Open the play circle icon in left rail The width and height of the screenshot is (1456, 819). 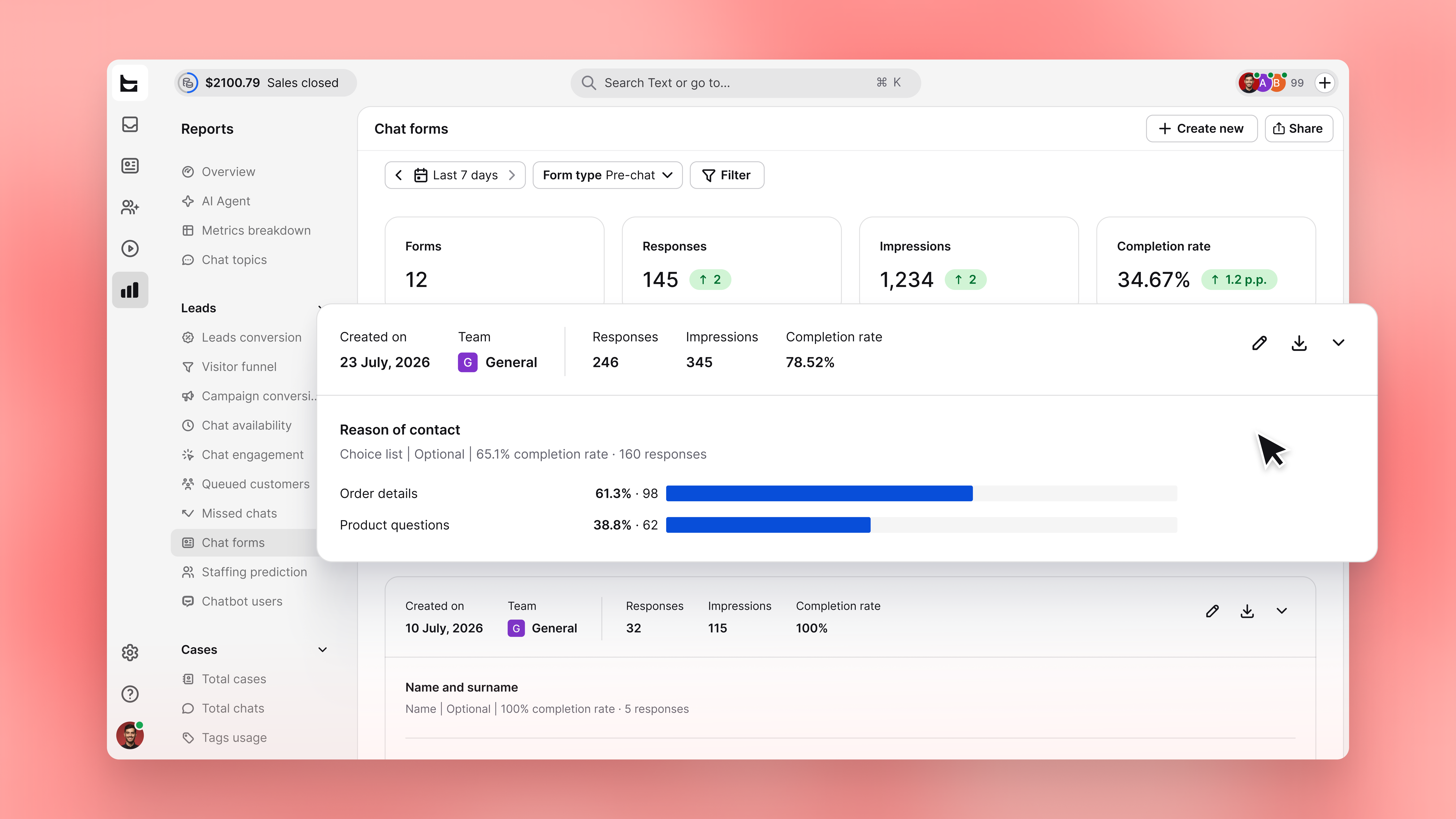click(130, 249)
